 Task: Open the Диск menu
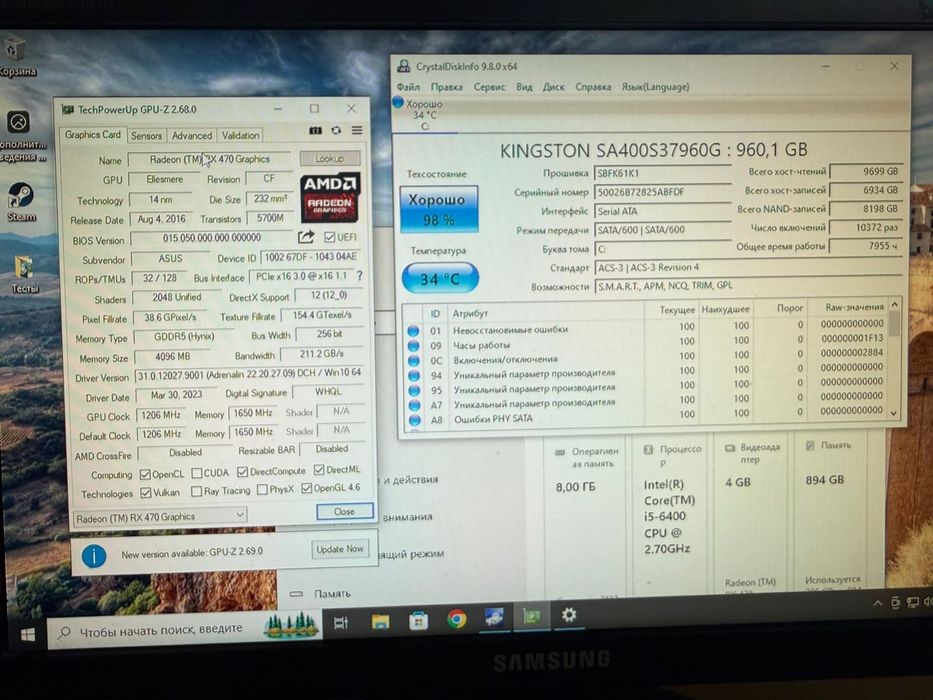(553, 87)
